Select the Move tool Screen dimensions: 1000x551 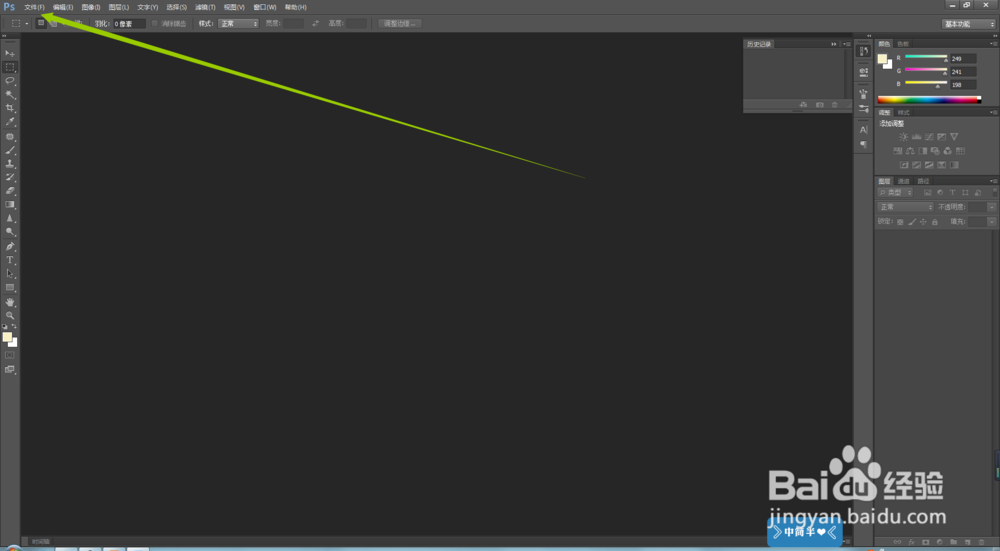click(10, 53)
